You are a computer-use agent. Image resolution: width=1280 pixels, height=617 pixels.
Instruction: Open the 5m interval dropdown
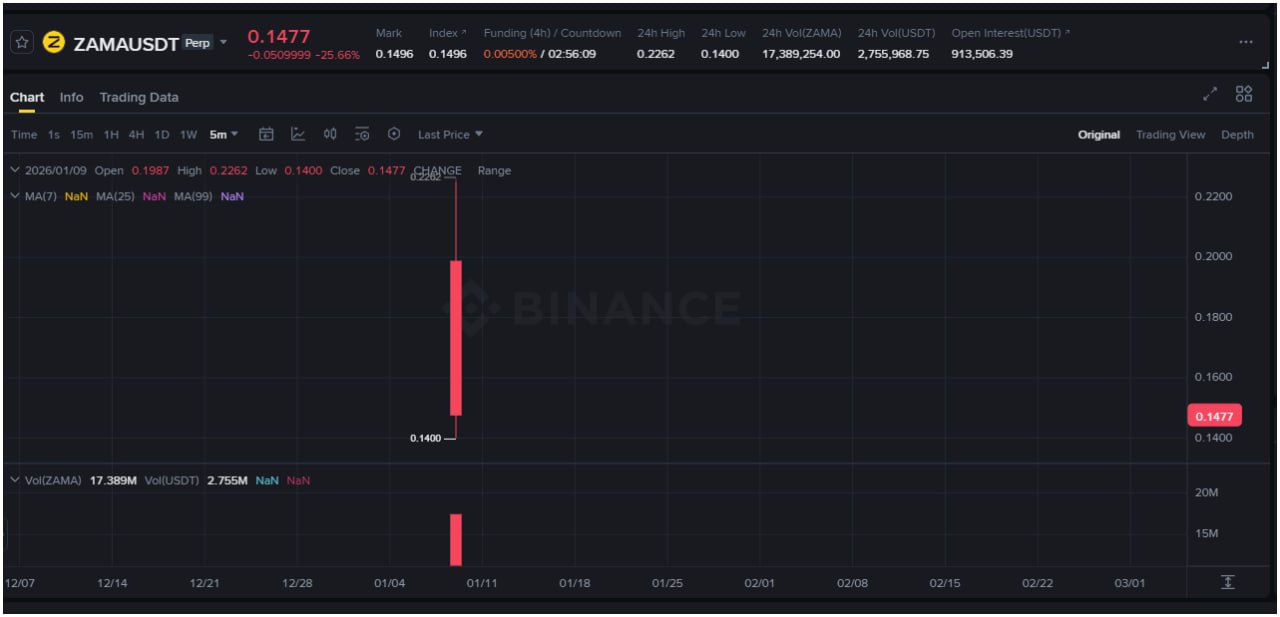pyautogui.click(x=224, y=135)
